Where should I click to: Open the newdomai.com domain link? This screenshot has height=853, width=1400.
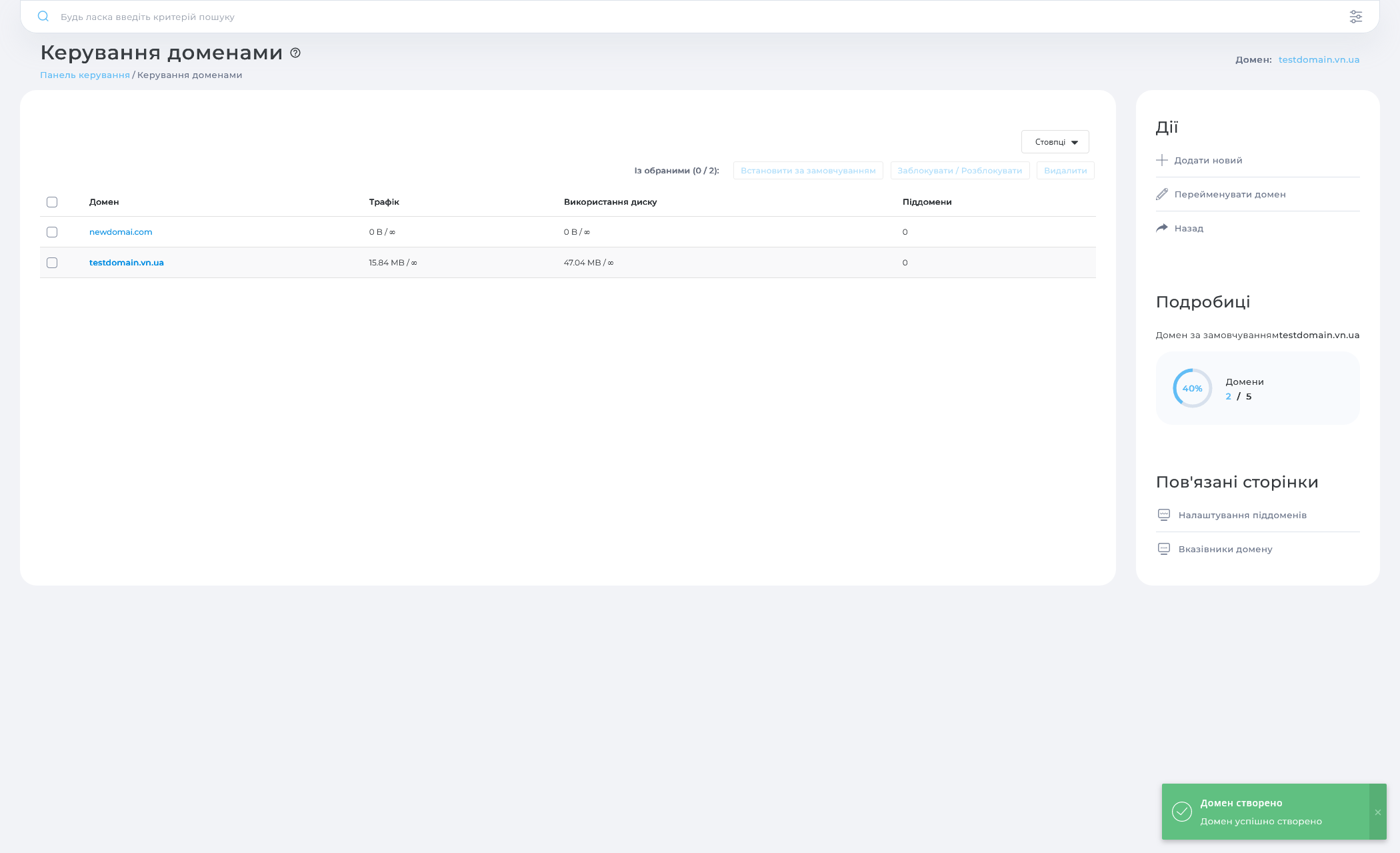(x=121, y=232)
